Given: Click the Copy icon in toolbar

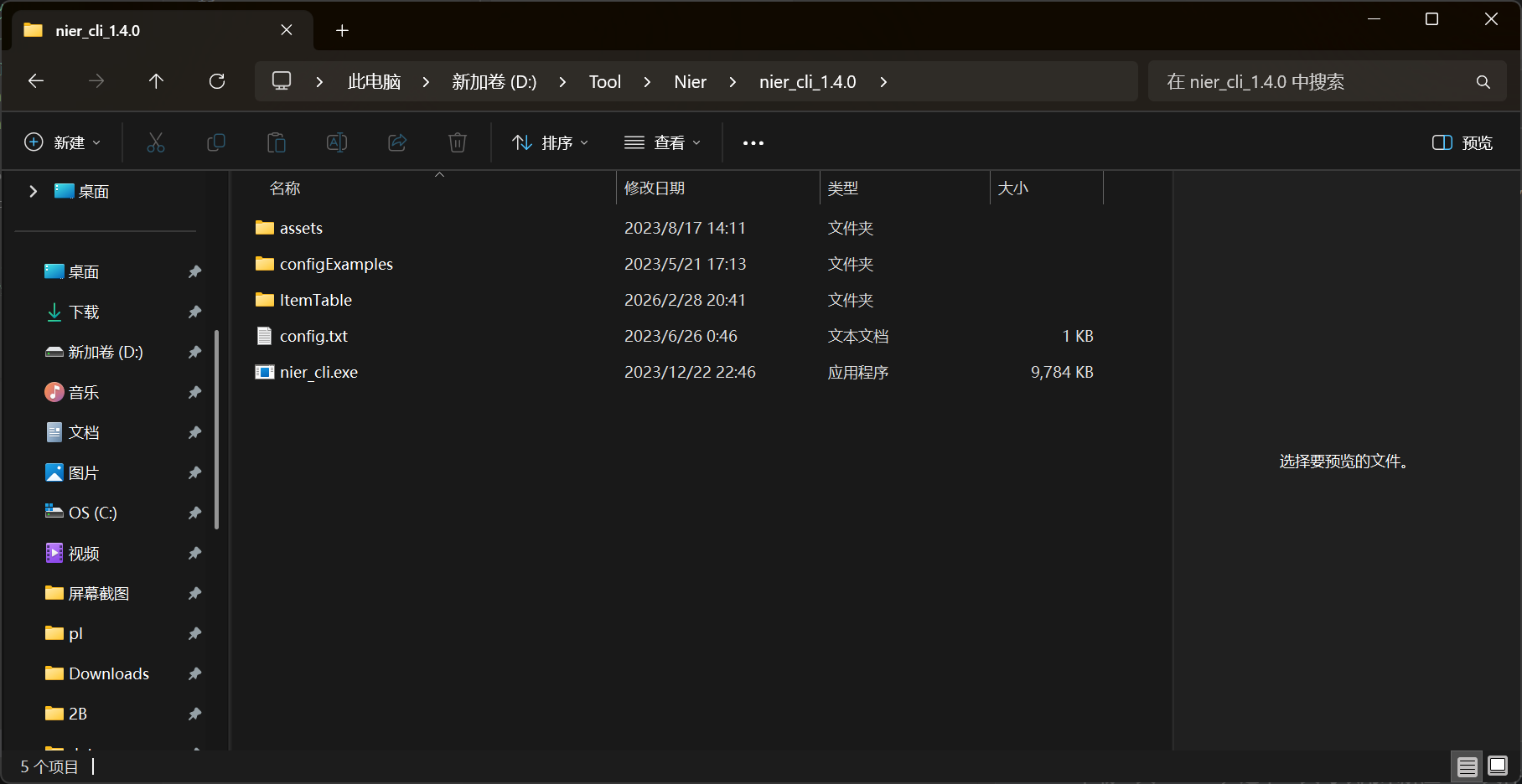Looking at the screenshot, I should [216, 142].
